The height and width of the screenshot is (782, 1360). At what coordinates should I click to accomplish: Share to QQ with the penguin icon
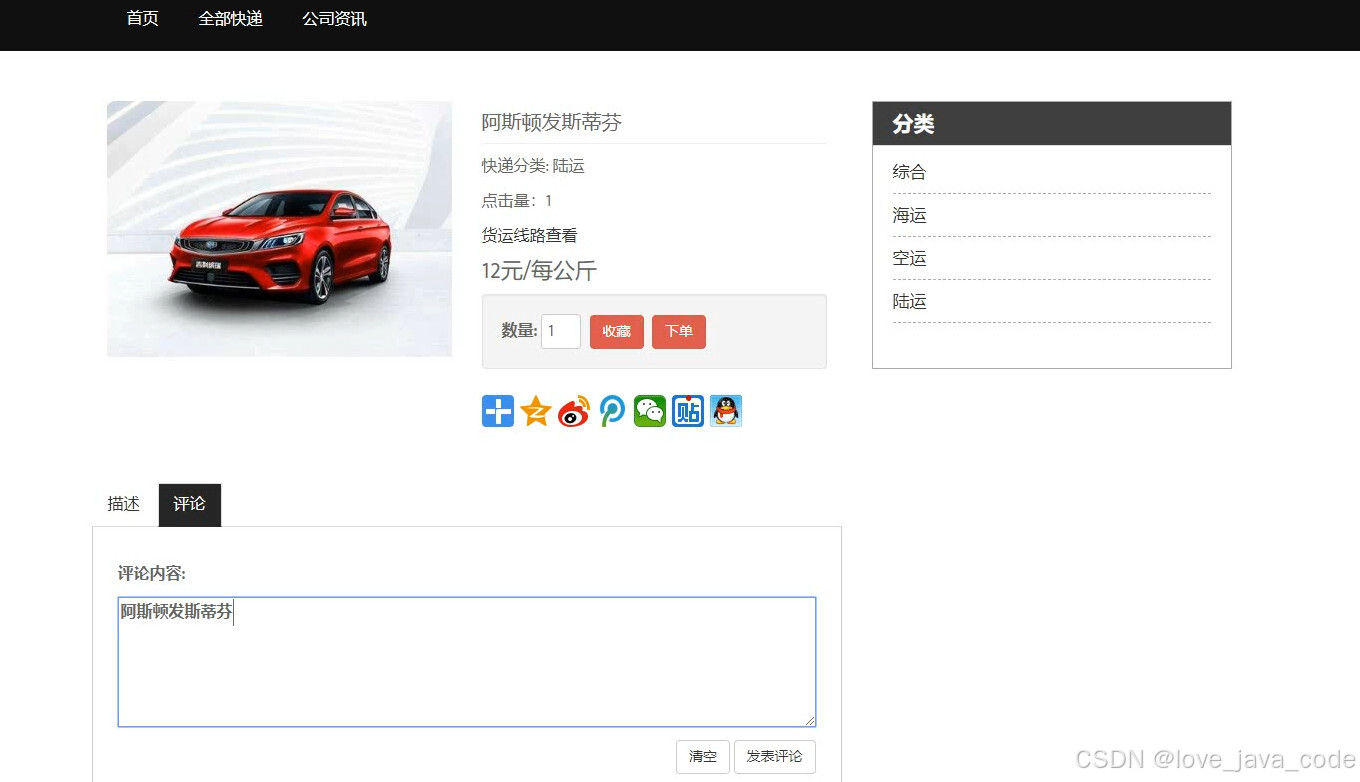tap(726, 411)
